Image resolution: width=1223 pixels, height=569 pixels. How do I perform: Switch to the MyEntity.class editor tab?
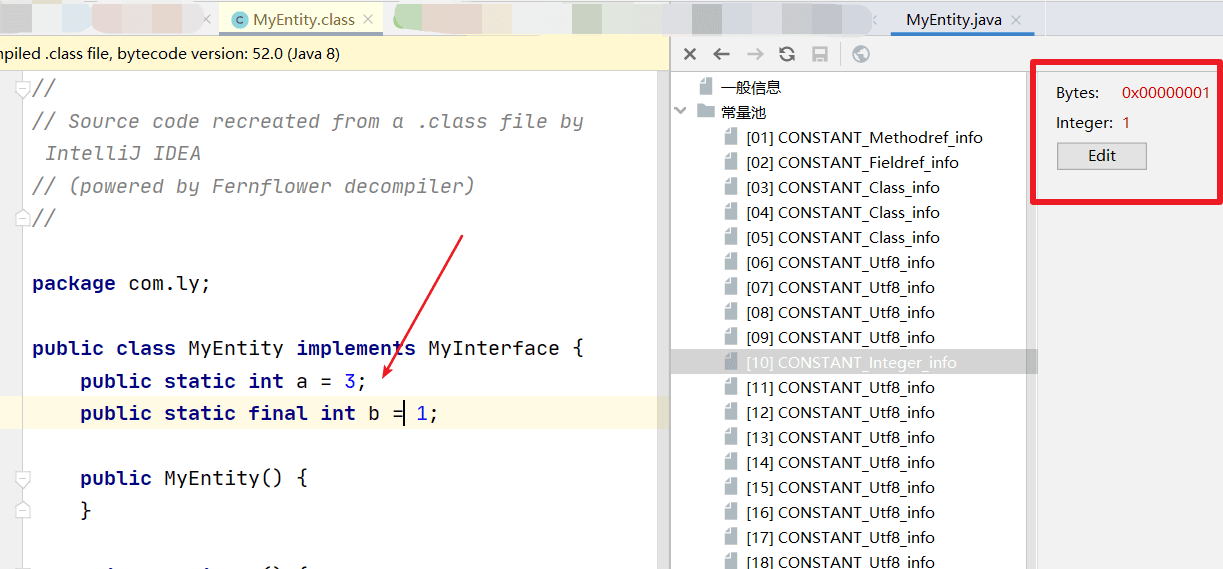(303, 19)
